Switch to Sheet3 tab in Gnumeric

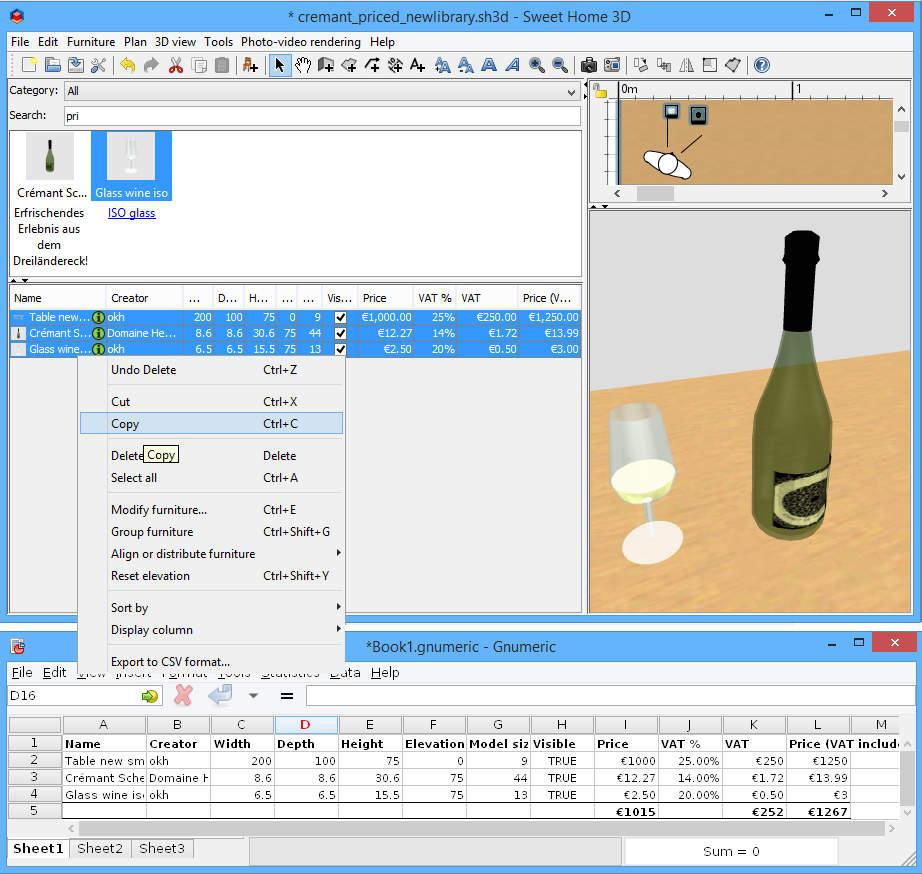click(162, 848)
